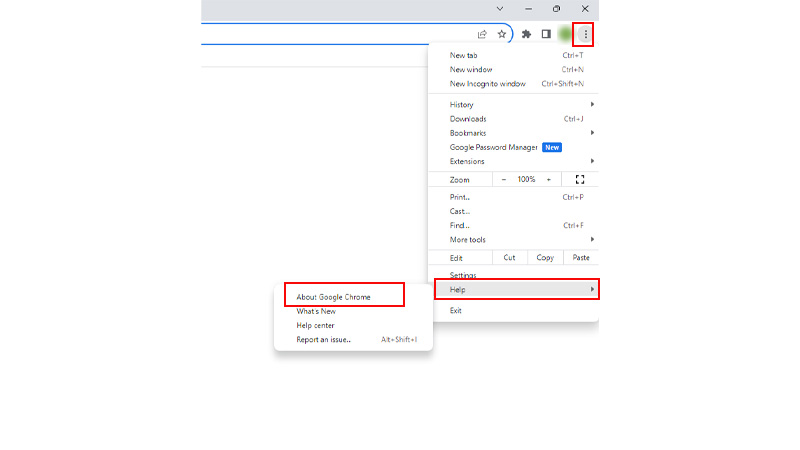Click the green profile avatar
Viewport: 800px width, 450px height.
pos(565,34)
